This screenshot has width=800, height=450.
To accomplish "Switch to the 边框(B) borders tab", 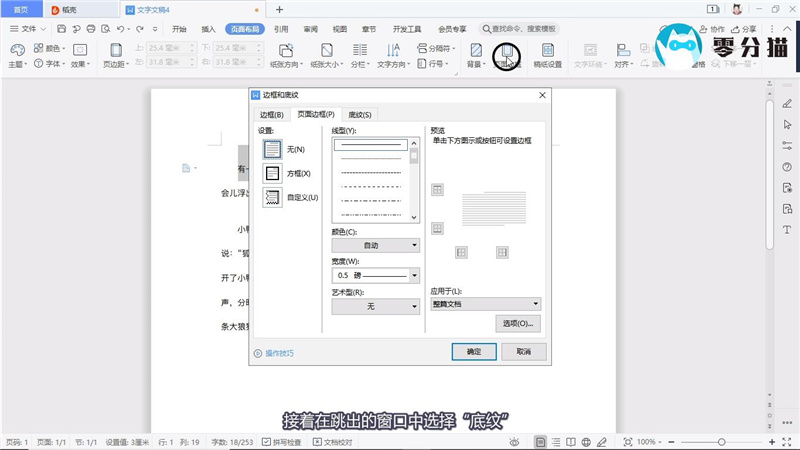I will pyautogui.click(x=272, y=115).
